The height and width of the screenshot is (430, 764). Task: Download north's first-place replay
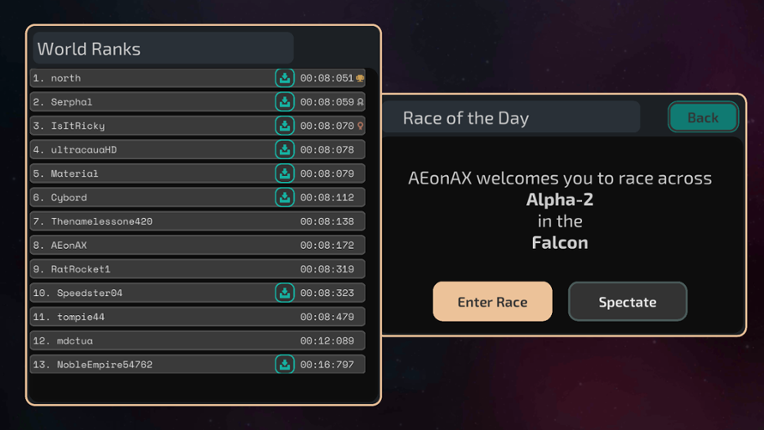[285, 78]
